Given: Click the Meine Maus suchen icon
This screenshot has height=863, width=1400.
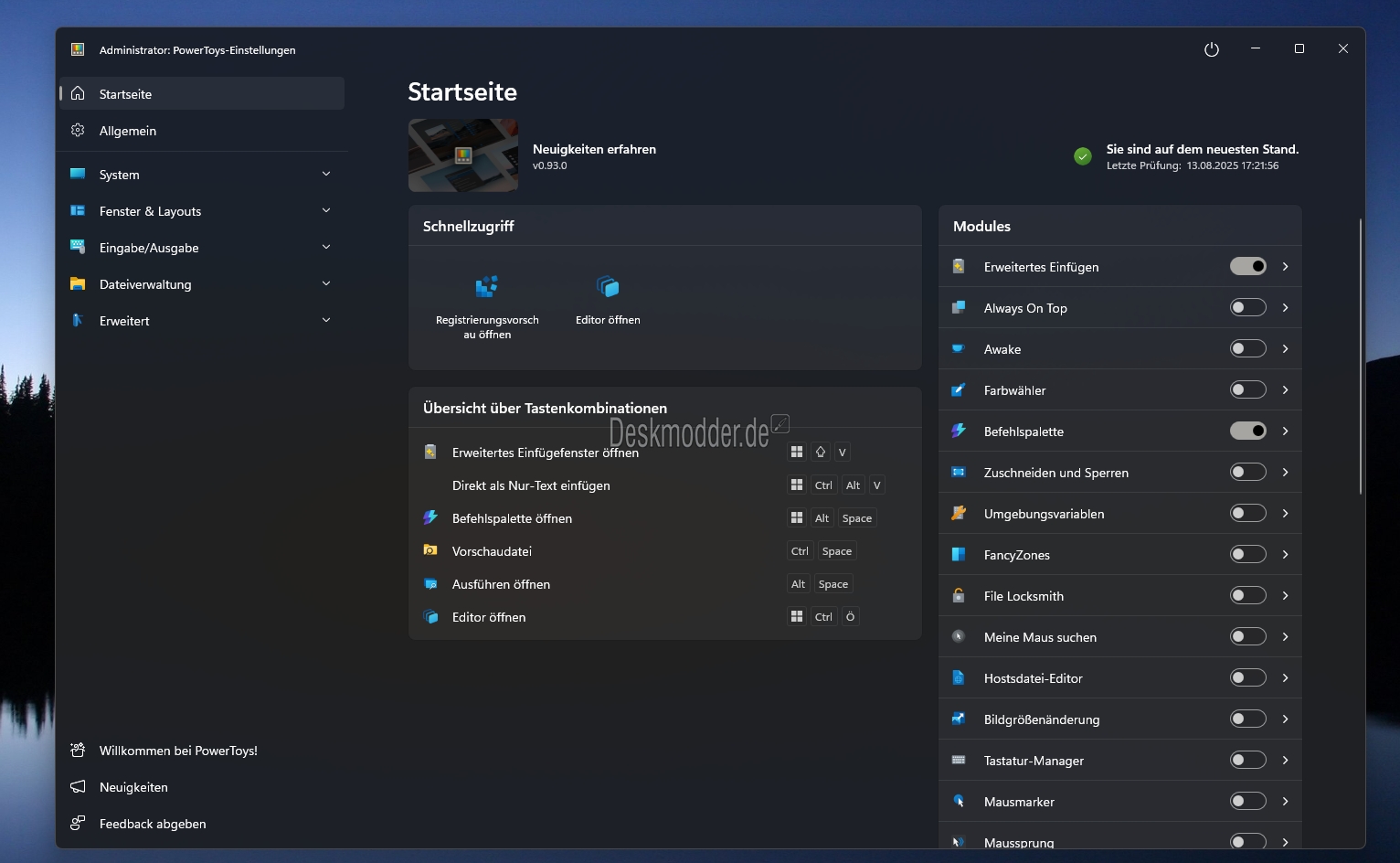Looking at the screenshot, I should pyautogui.click(x=959, y=636).
